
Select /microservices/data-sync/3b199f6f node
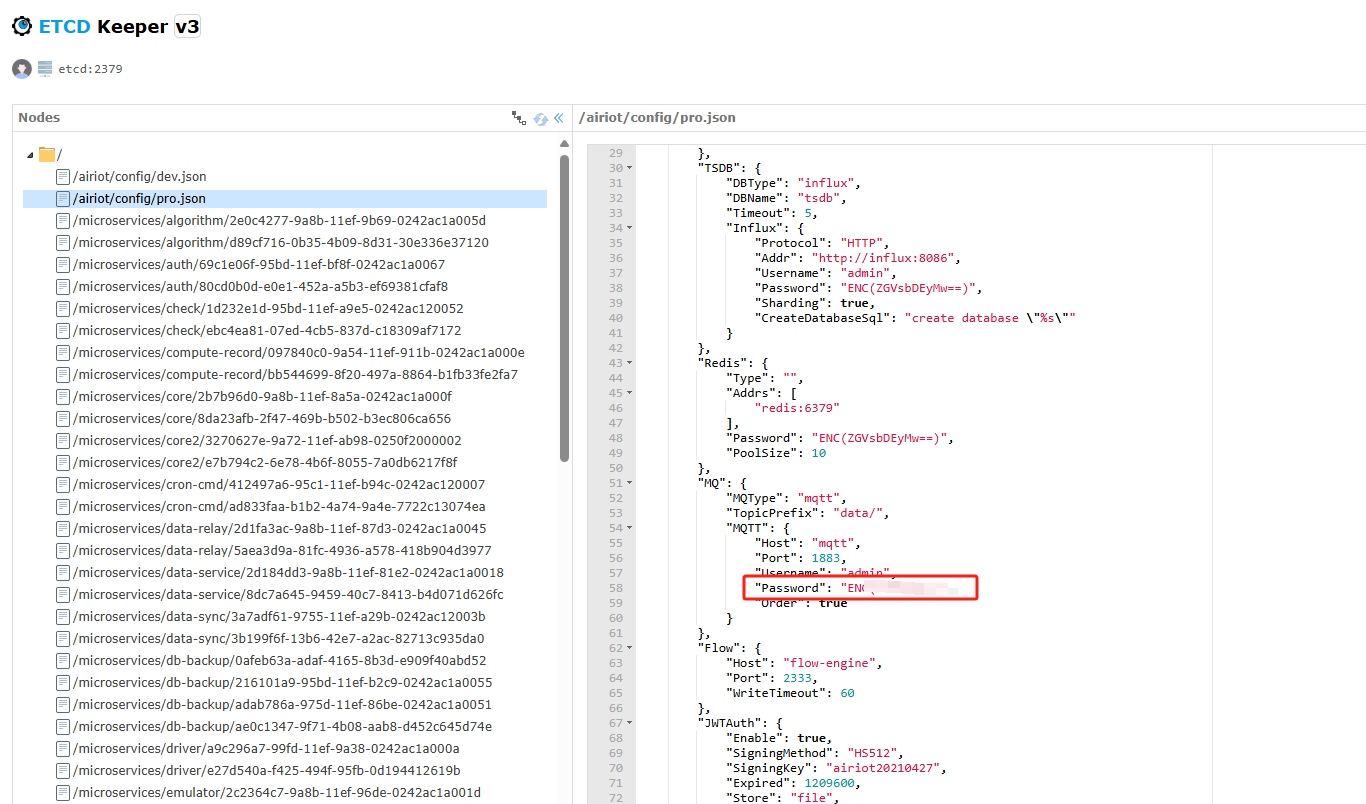[278, 639]
